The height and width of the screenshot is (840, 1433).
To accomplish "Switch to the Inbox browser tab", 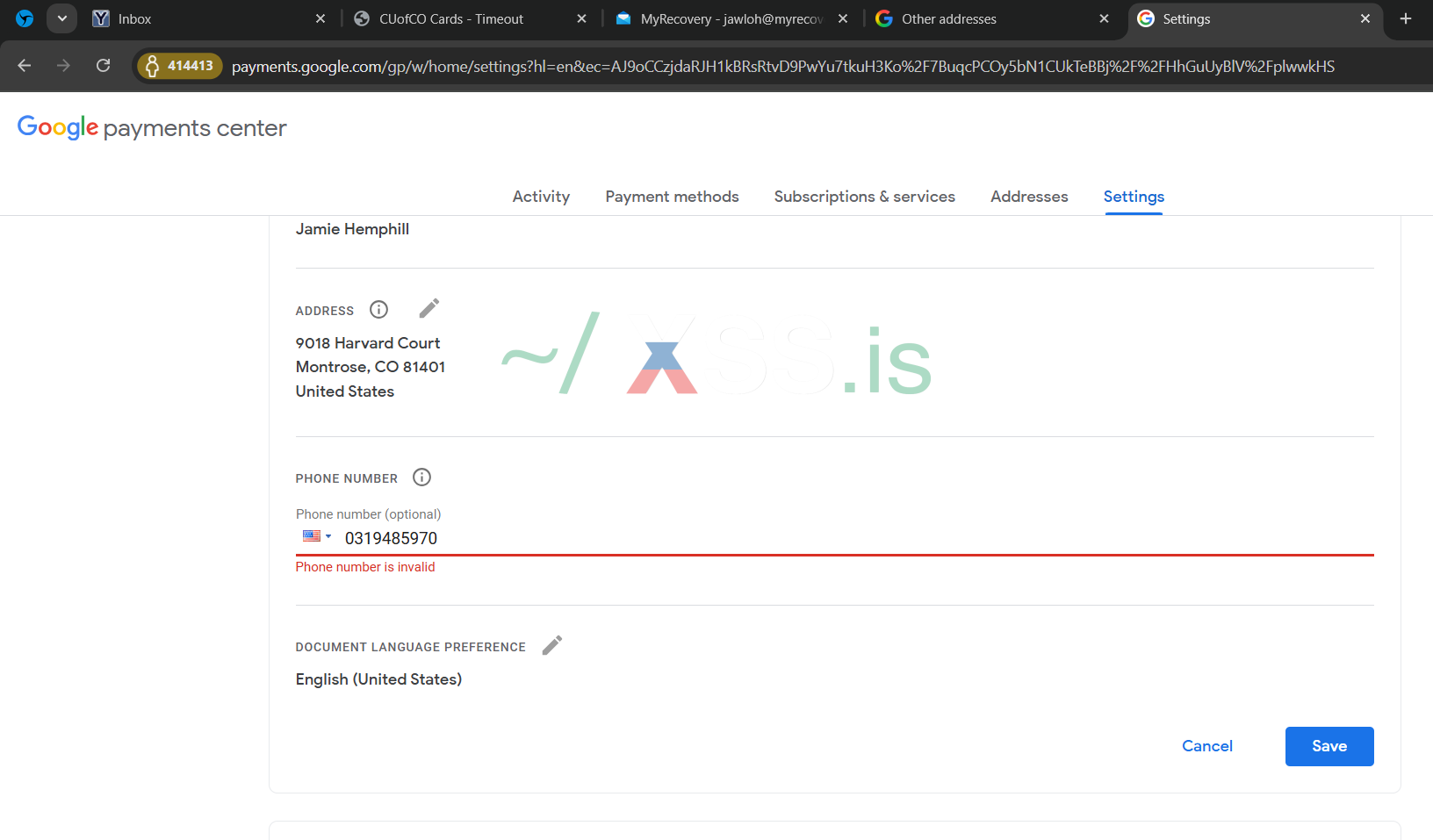I will [202, 18].
